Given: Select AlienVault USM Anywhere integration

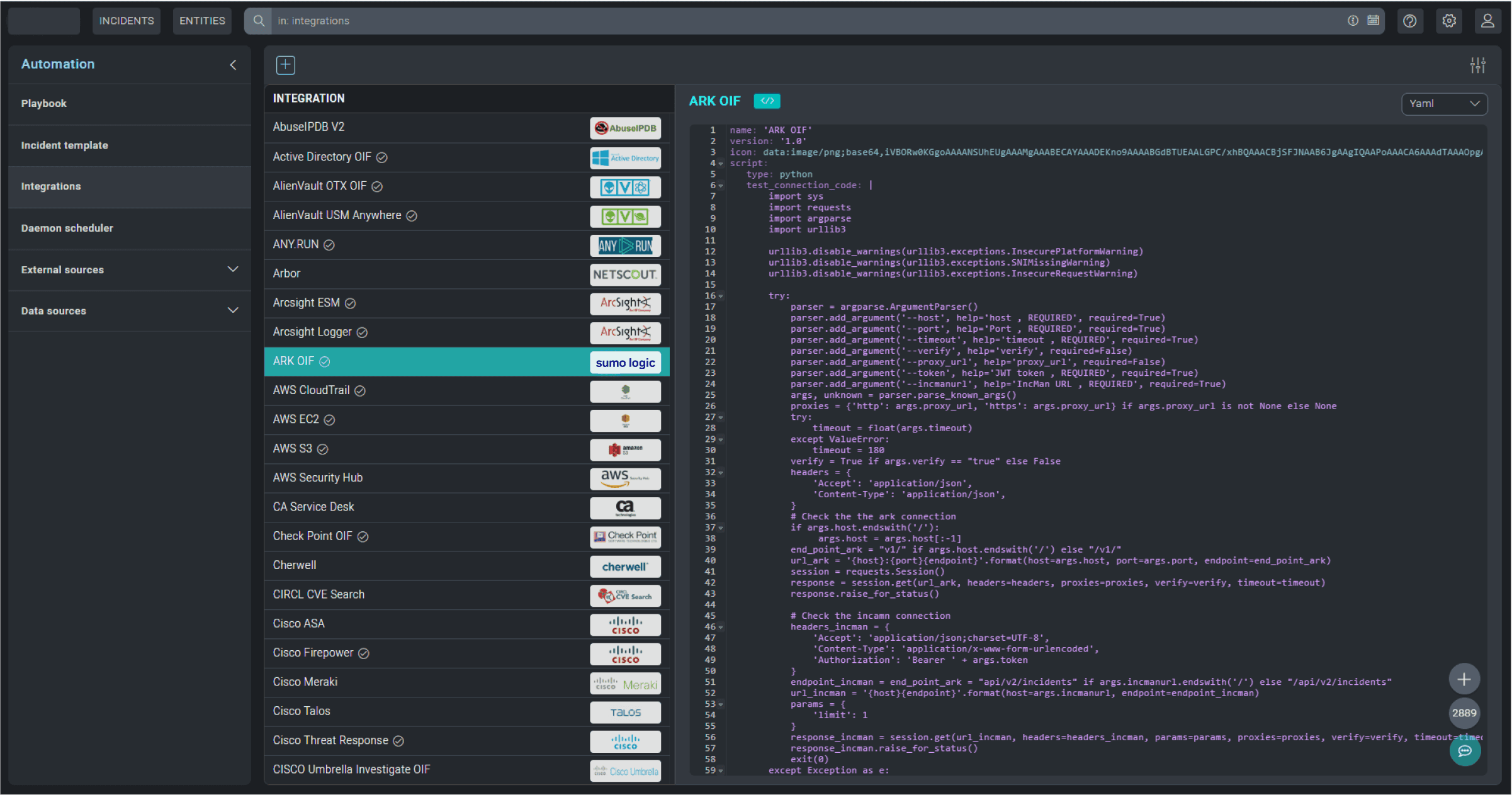Looking at the screenshot, I should [x=467, y=216].
